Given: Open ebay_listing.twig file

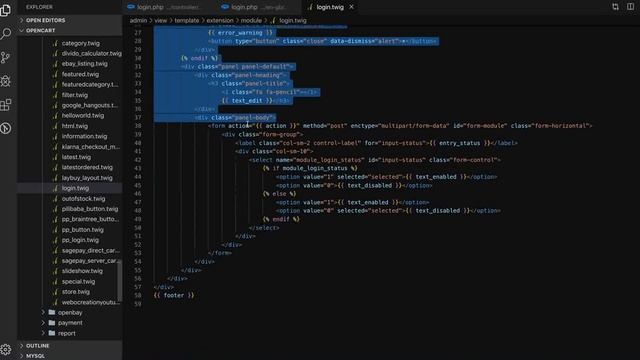Looking at the screenshot, I should point(84,64).
